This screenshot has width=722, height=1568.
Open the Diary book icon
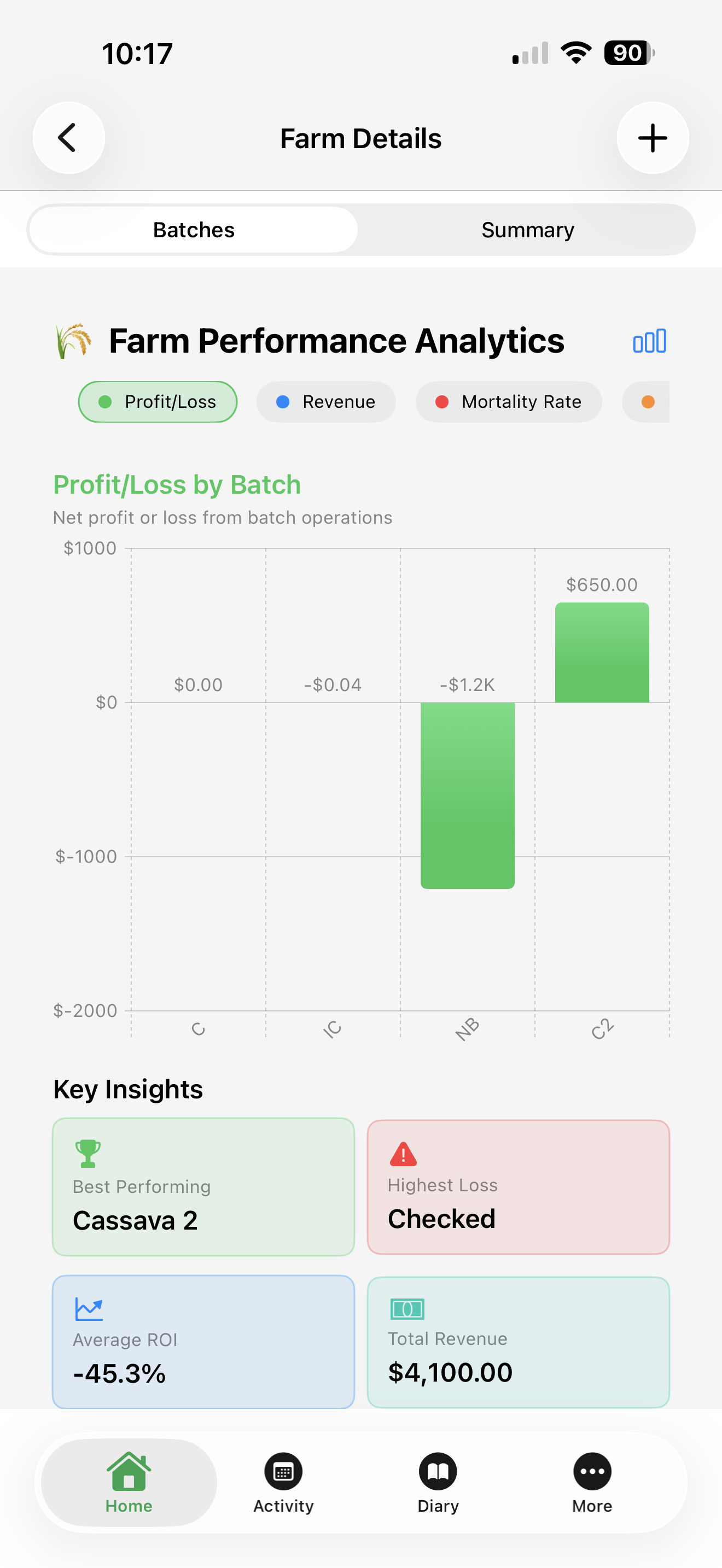click(438, 1472)
